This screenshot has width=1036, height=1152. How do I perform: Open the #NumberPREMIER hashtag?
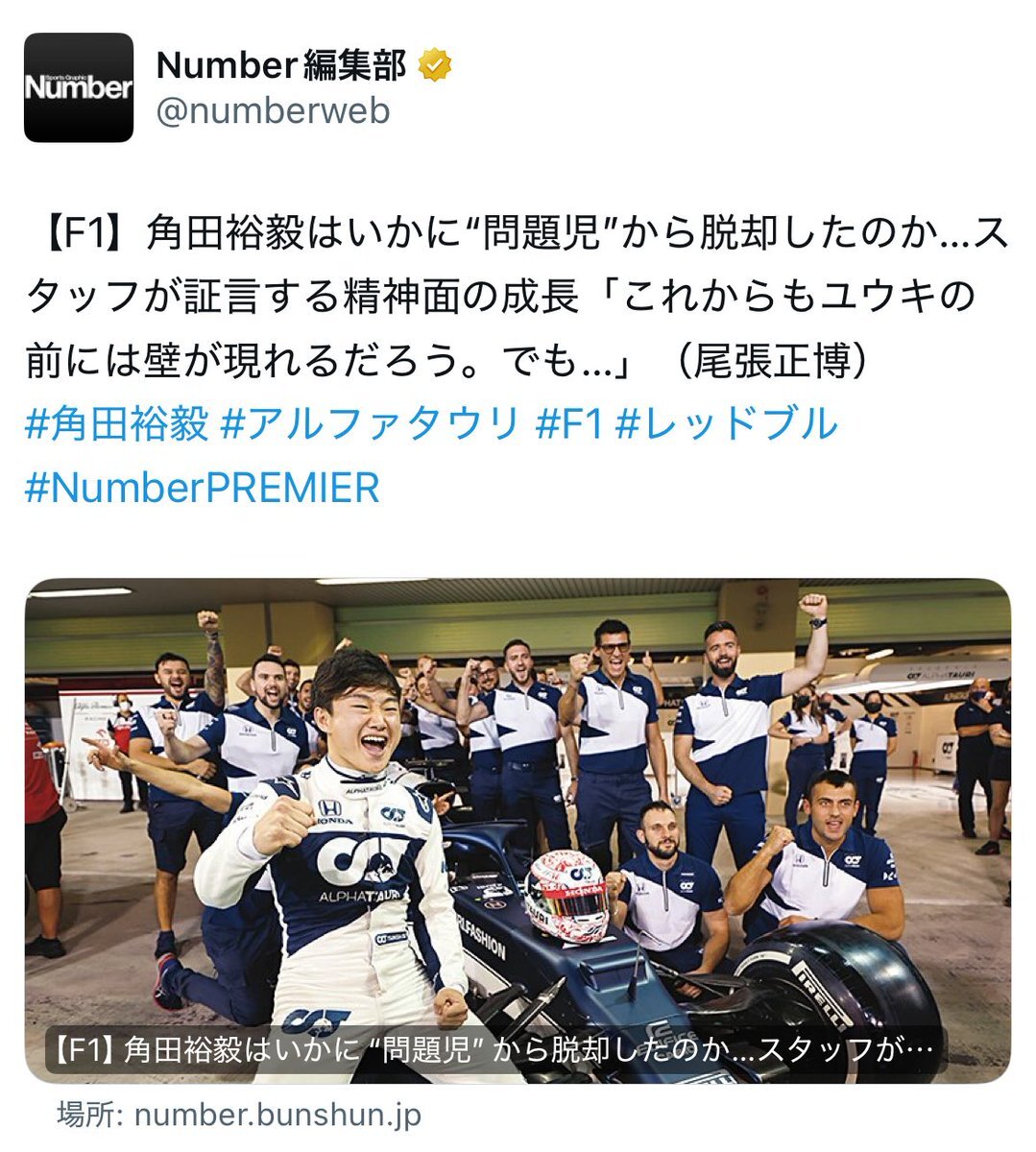[x=203, y=488]
